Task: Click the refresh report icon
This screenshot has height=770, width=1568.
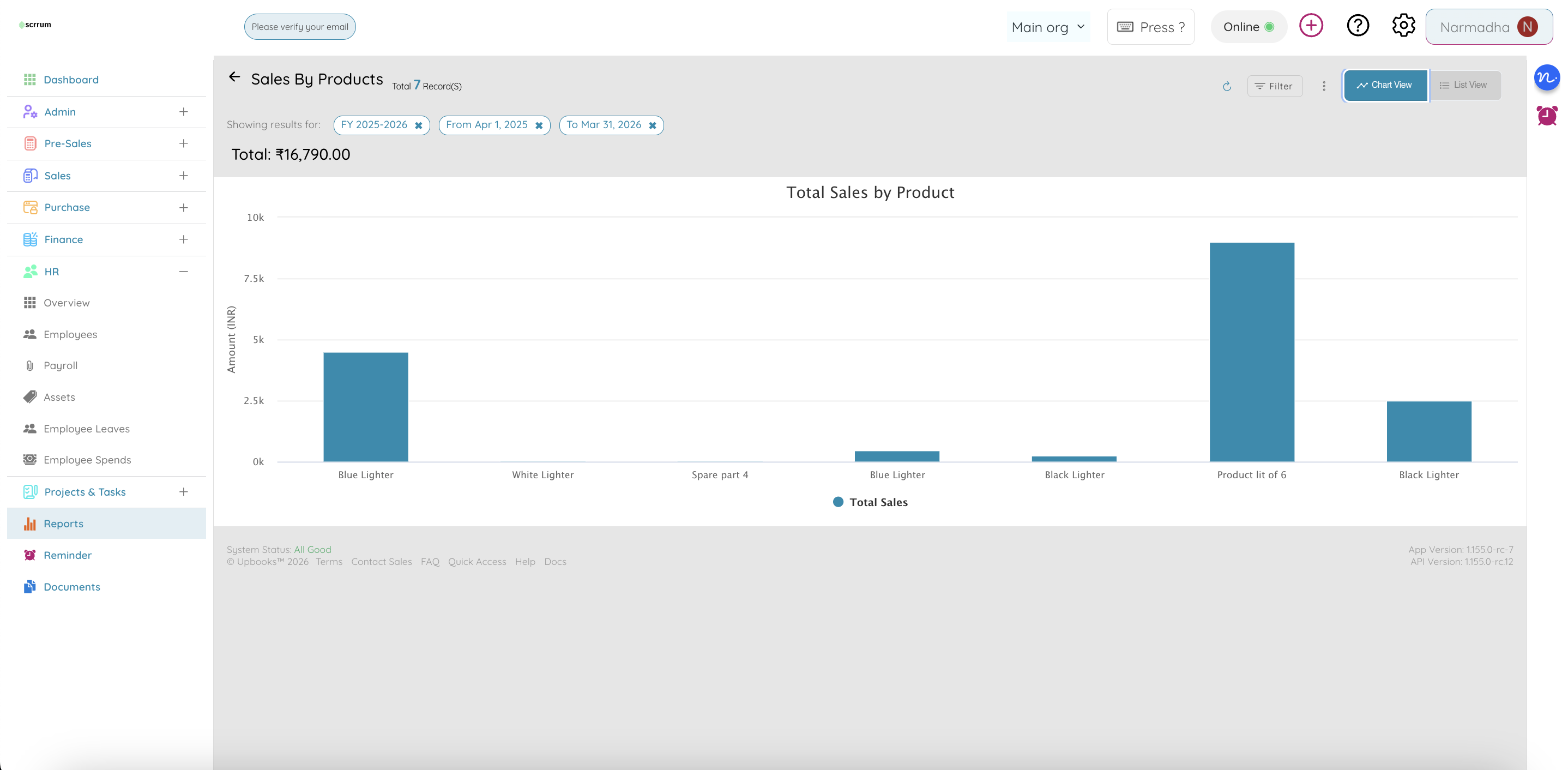Action: point(1227,87)
